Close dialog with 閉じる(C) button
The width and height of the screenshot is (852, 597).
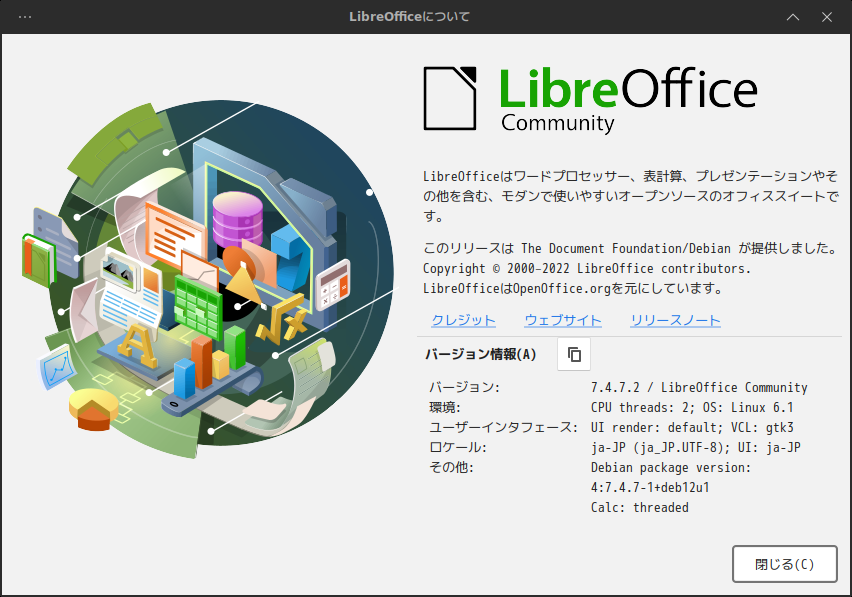(785, 564)
